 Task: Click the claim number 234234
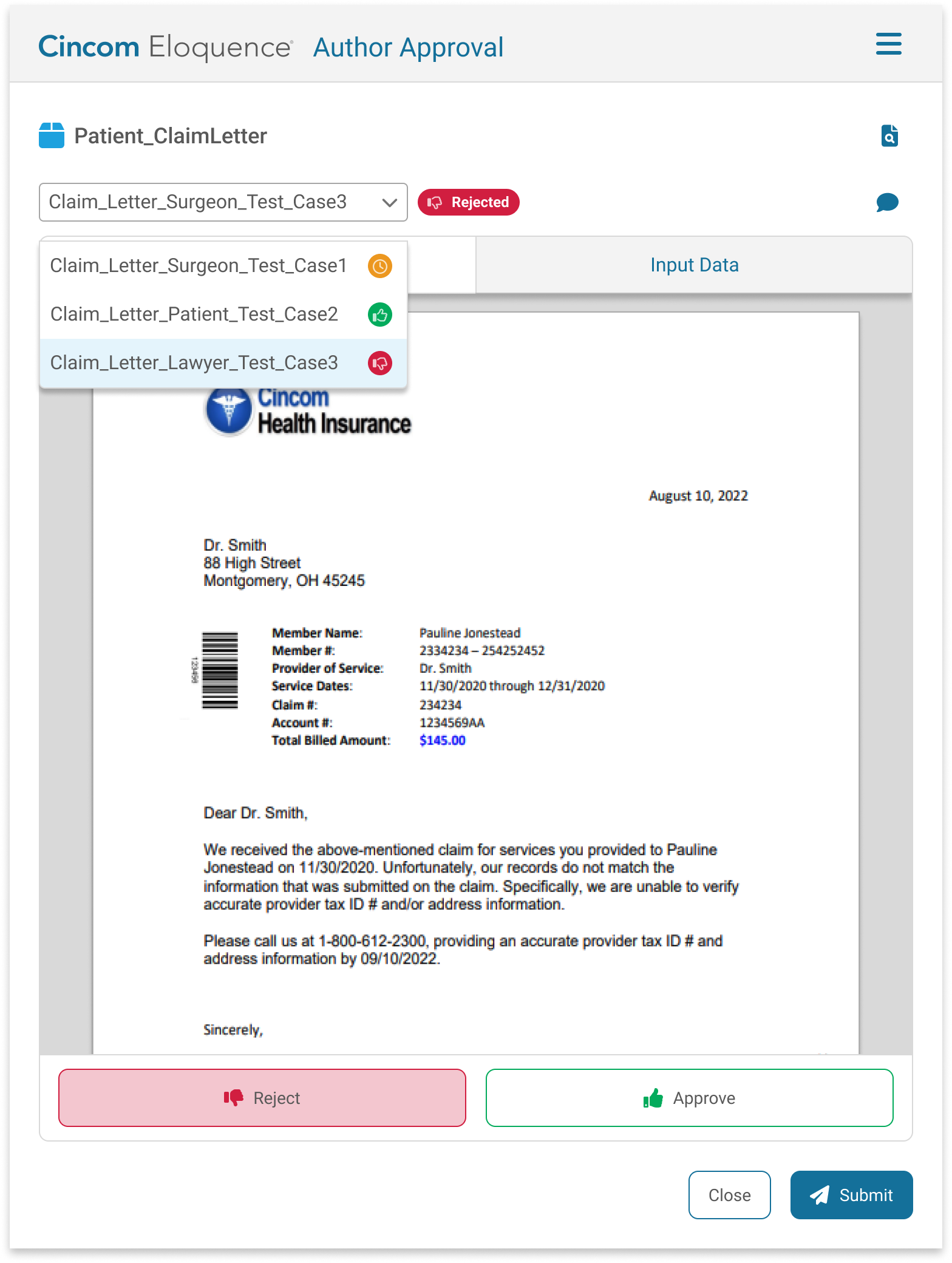pyautogui.click(x=441, y=705)
